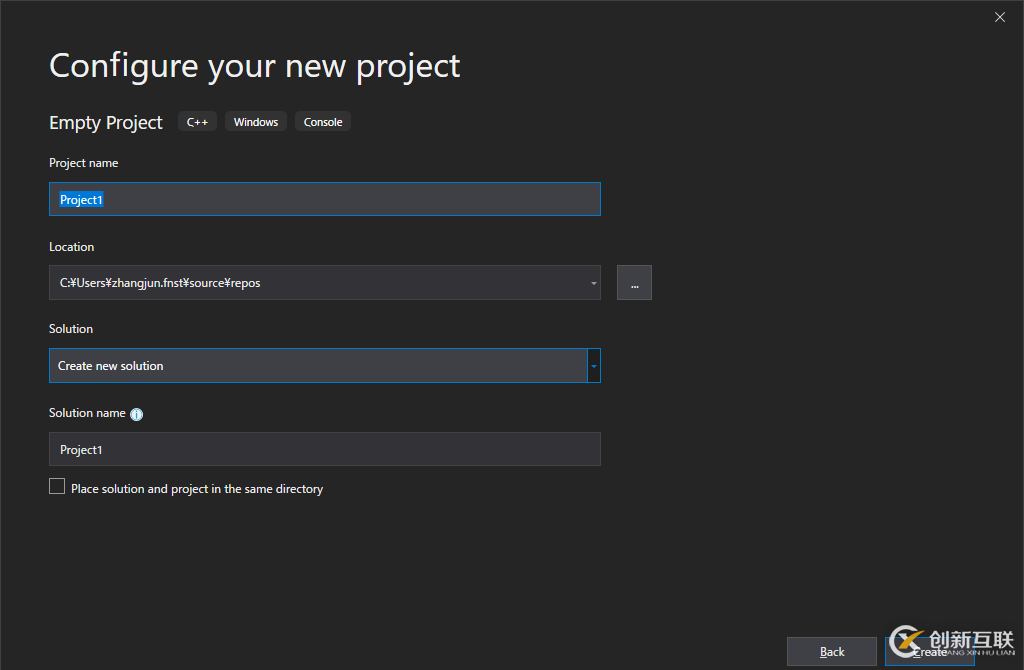The height and width of the screenshot is (670, 1024).
Task: Expand the Solution dropdown arrow
Action: [594, 366]
